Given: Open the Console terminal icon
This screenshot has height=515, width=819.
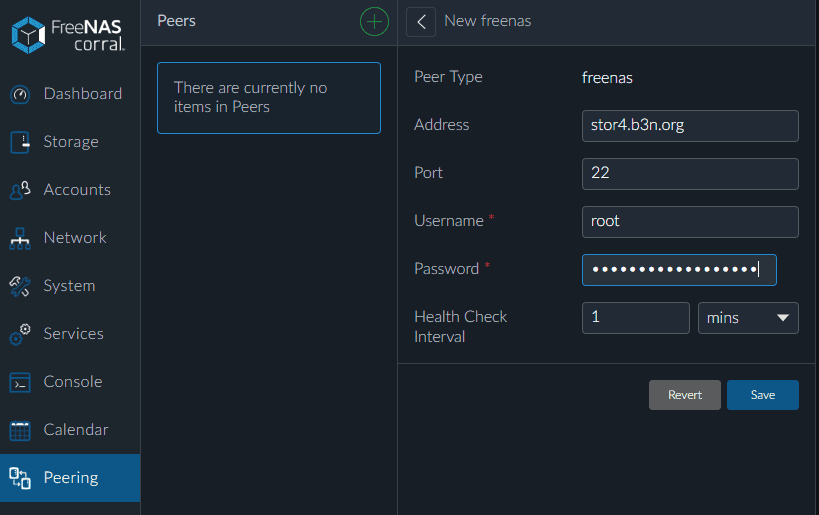Looking at the screenshot, I should pos(20,382).
